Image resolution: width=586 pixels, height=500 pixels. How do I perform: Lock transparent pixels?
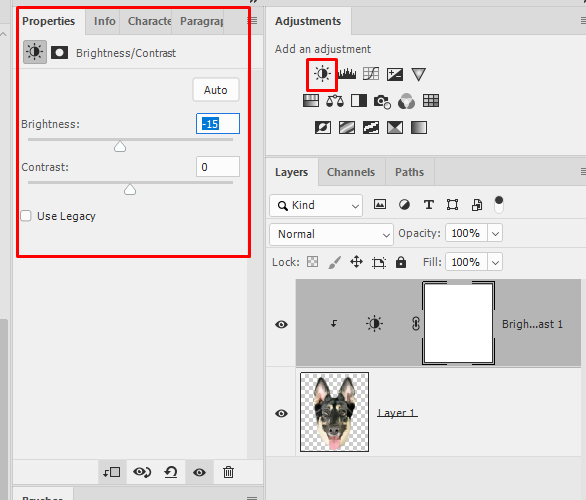[x=312, y=262]
